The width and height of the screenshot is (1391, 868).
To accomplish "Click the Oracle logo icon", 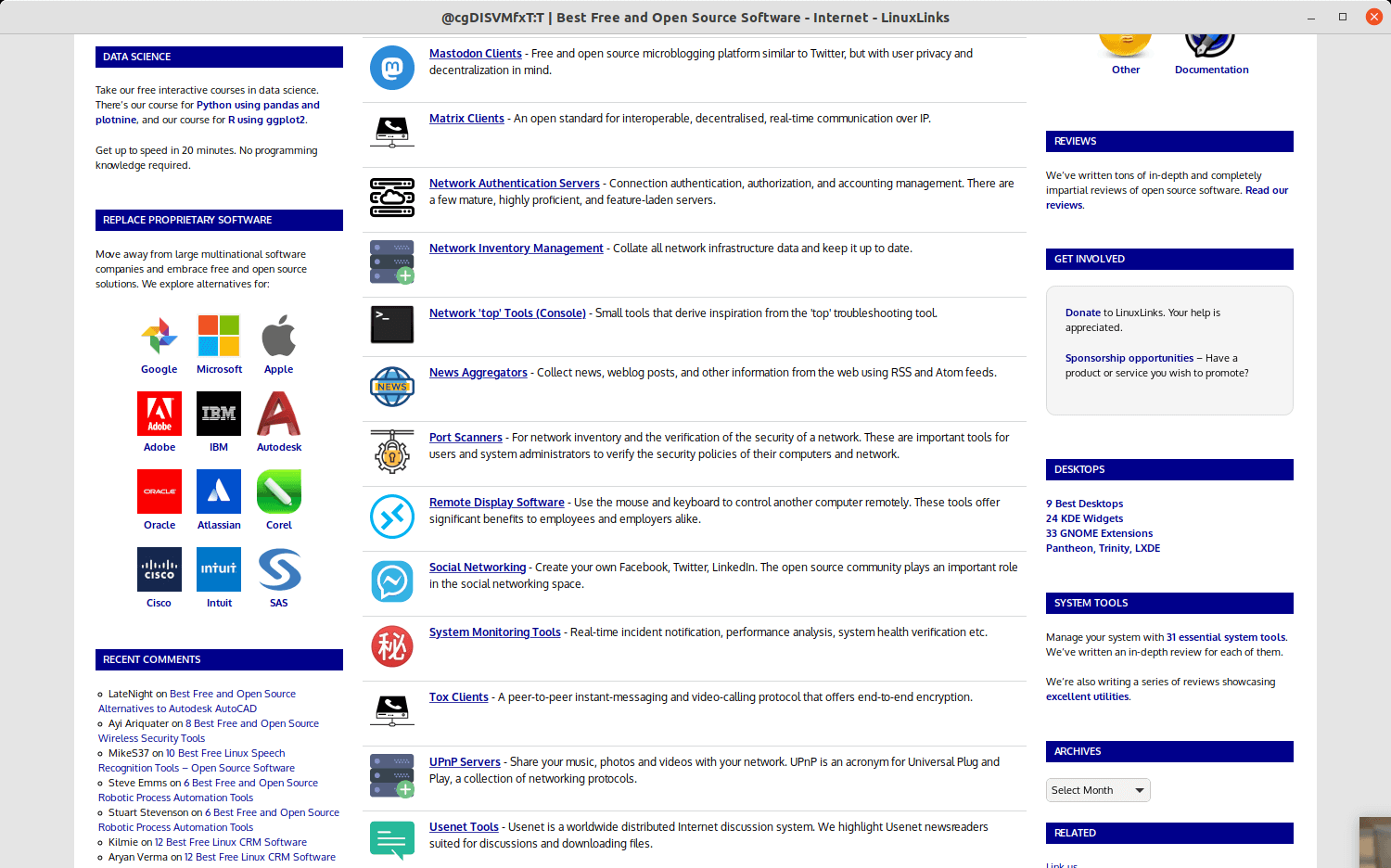I will [160, 491].
